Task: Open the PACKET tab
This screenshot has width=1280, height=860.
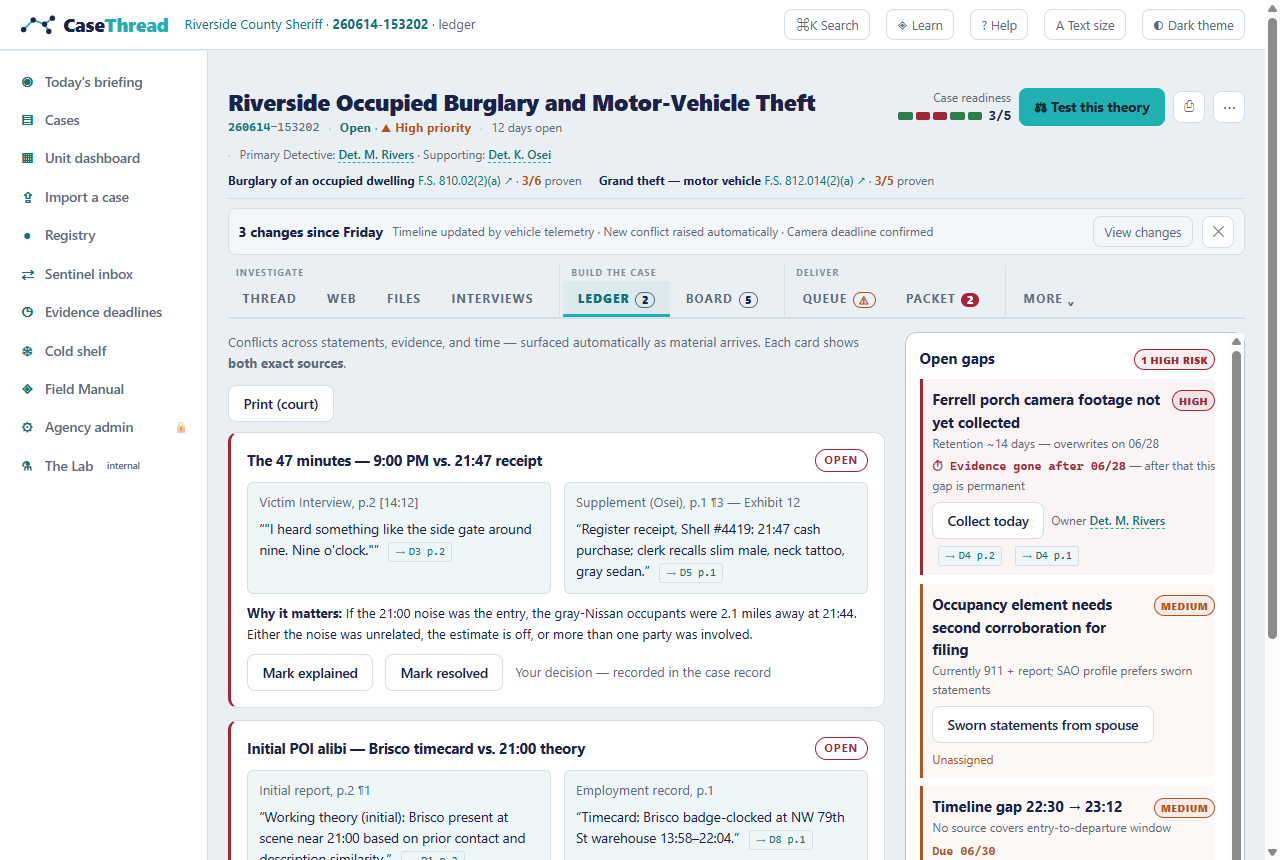Action: (x=942, y=298)
